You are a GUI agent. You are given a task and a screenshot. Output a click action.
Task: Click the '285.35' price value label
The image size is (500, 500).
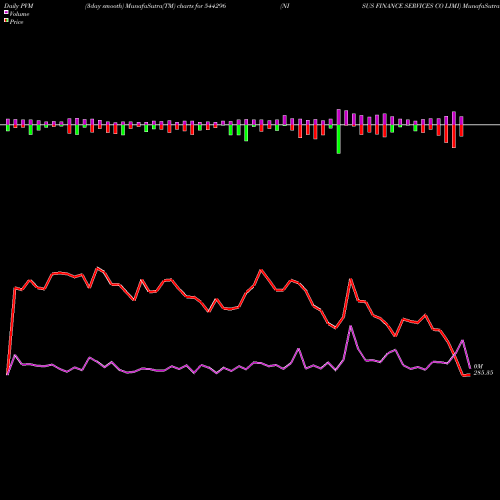point(483,373)
